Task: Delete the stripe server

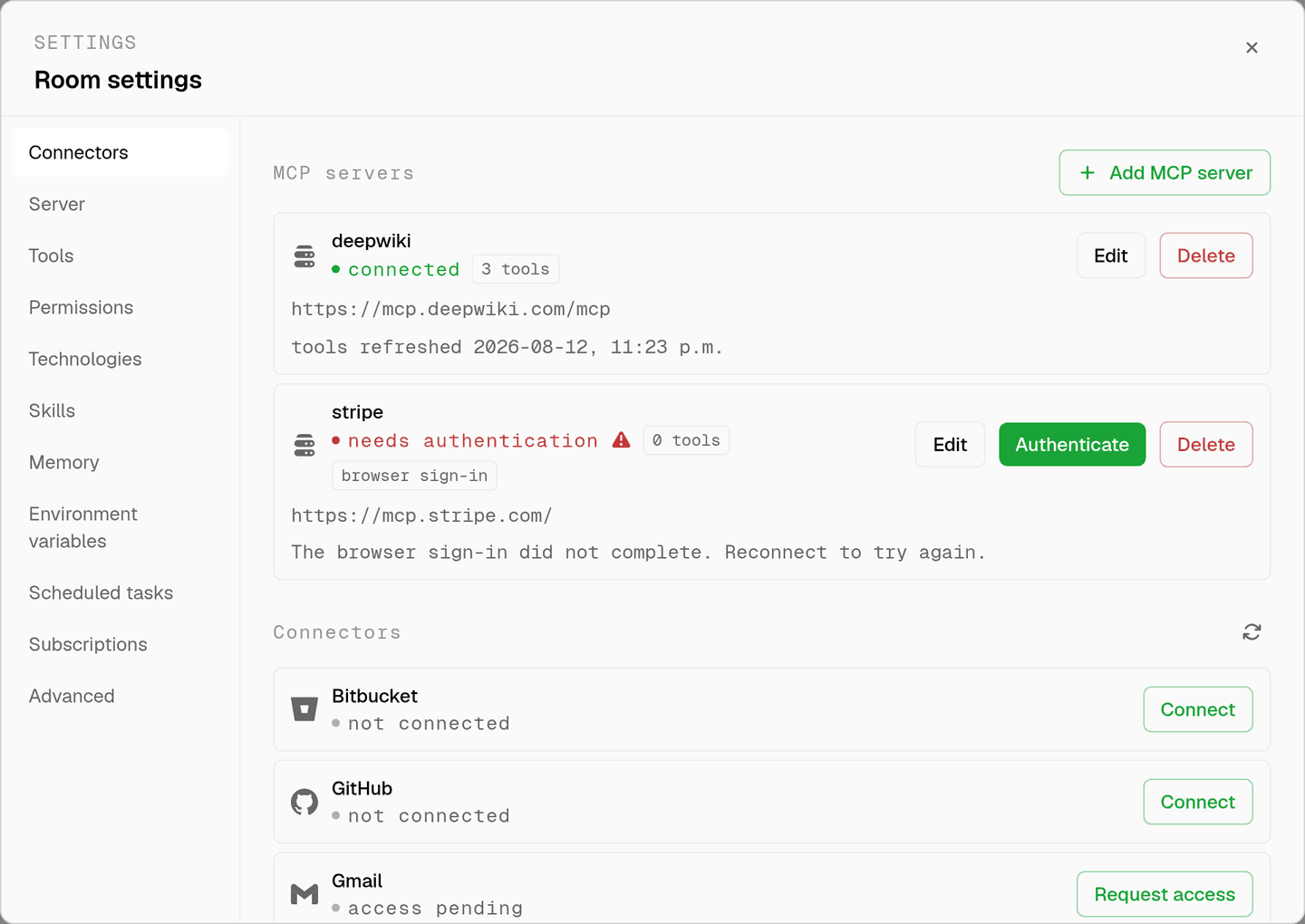Action: click(x=1206, y=445)
